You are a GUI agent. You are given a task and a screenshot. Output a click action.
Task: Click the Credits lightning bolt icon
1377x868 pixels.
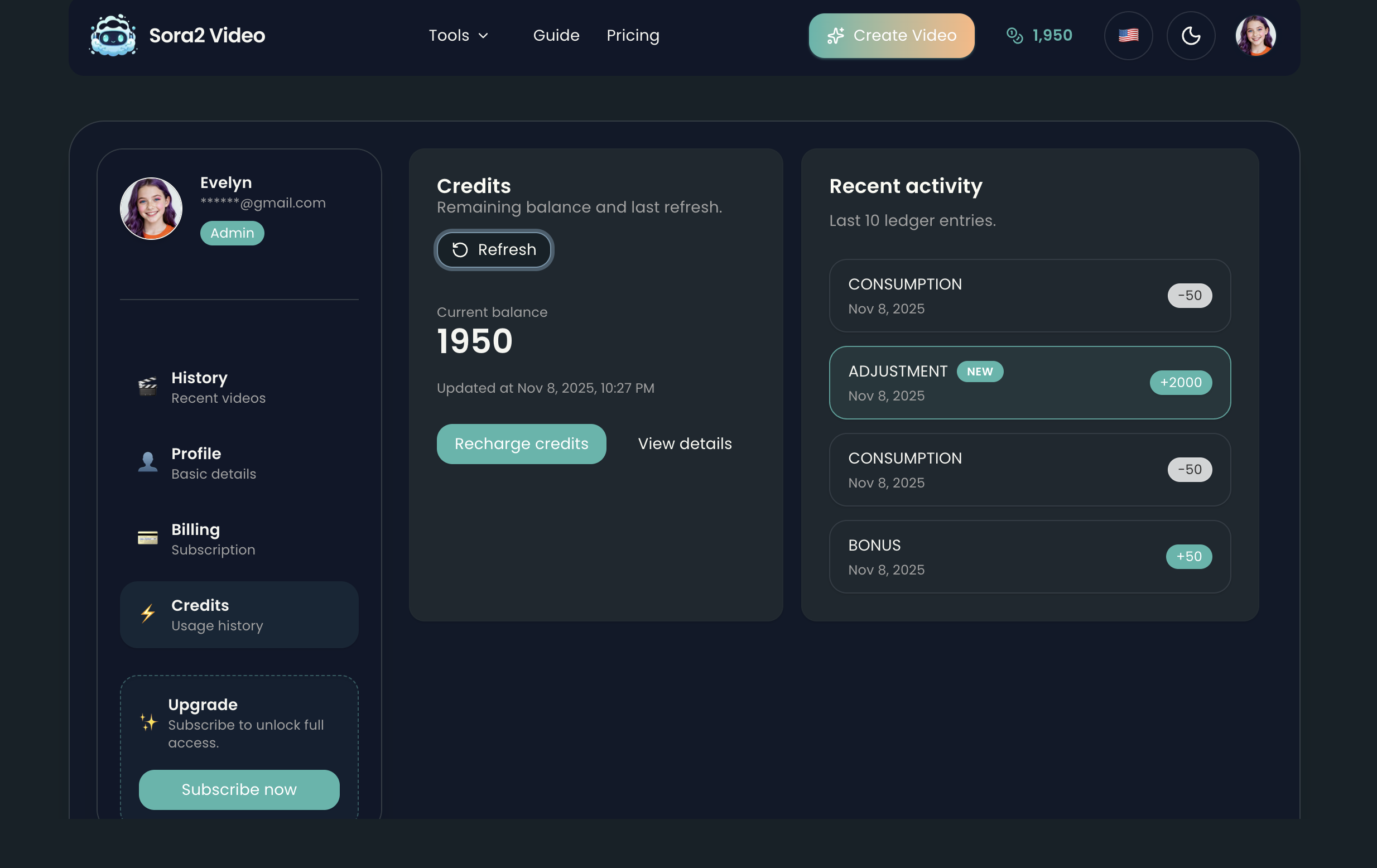pyautogui.click(x=147, y=614)
